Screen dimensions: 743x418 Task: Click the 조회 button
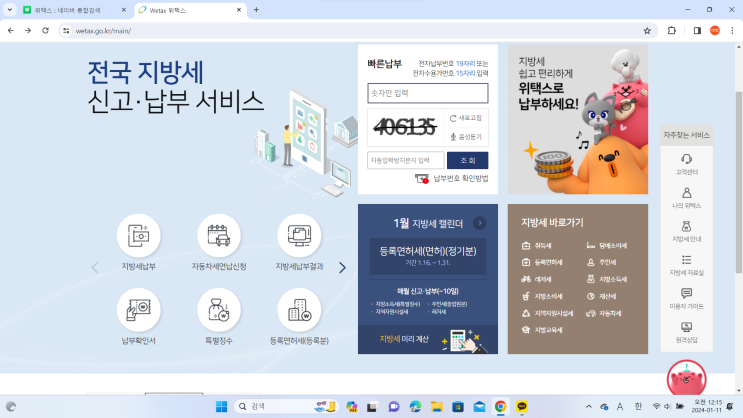coord(467,160)
